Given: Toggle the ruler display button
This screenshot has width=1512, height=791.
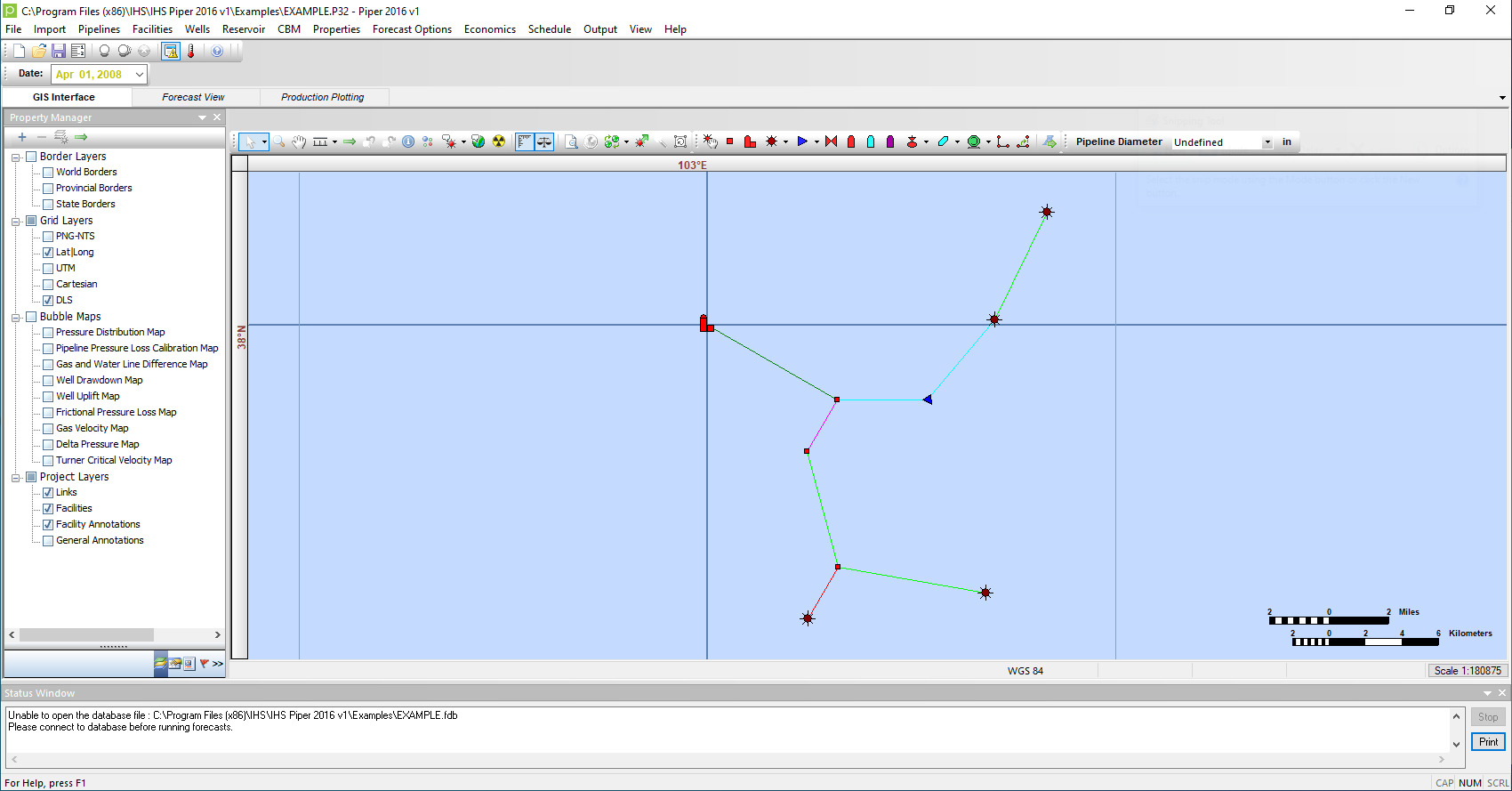Looking at the screenshot, I should [525, 141].
